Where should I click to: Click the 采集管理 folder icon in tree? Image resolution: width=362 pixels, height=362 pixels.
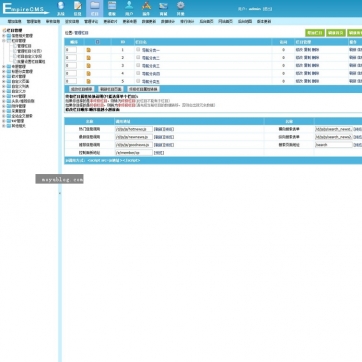tap(9, 111)
